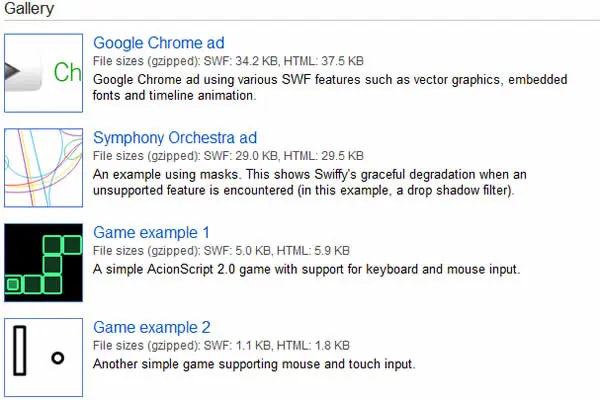Click the ActionScript 2.0 game description text
Image resolution: width=600 pixels, height=400 pixels.
pyautogui.click(x=307, y=269)
